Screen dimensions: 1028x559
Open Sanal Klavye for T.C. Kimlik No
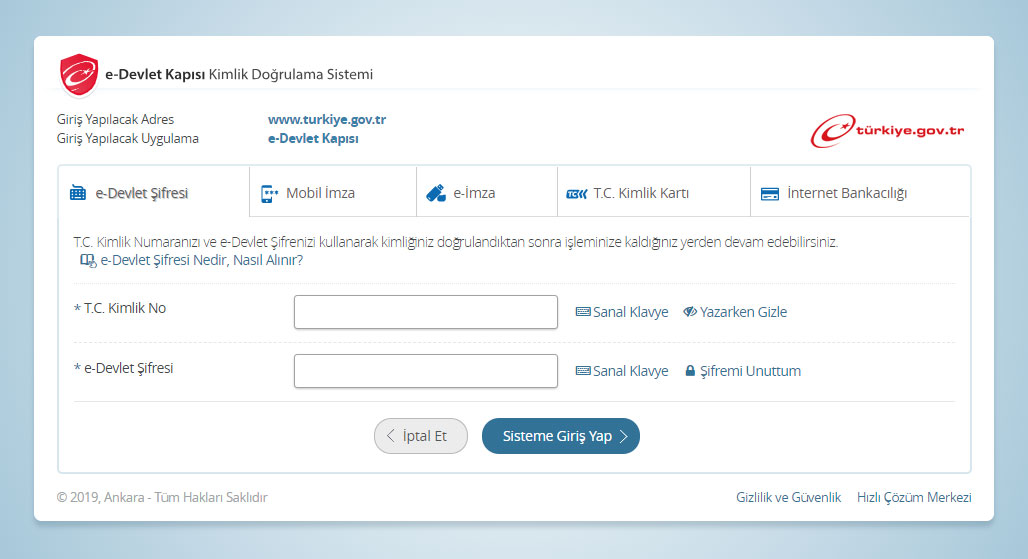tap(622, 312)
